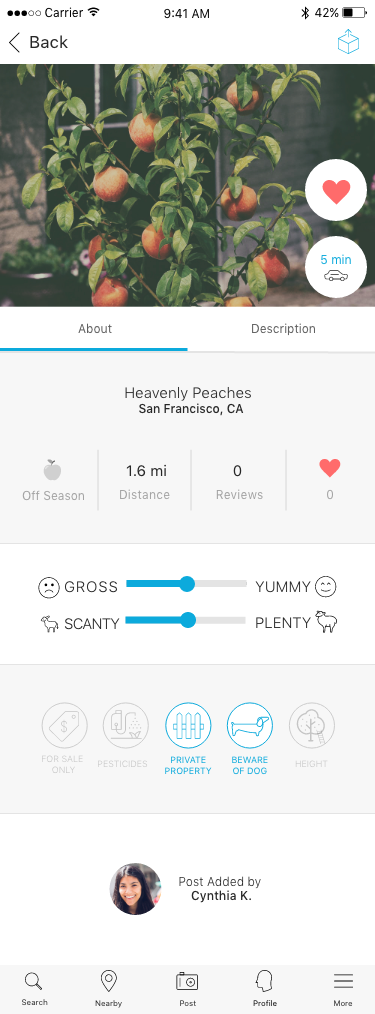Select the About tab

pyautogui.click(x=95, y=329)
